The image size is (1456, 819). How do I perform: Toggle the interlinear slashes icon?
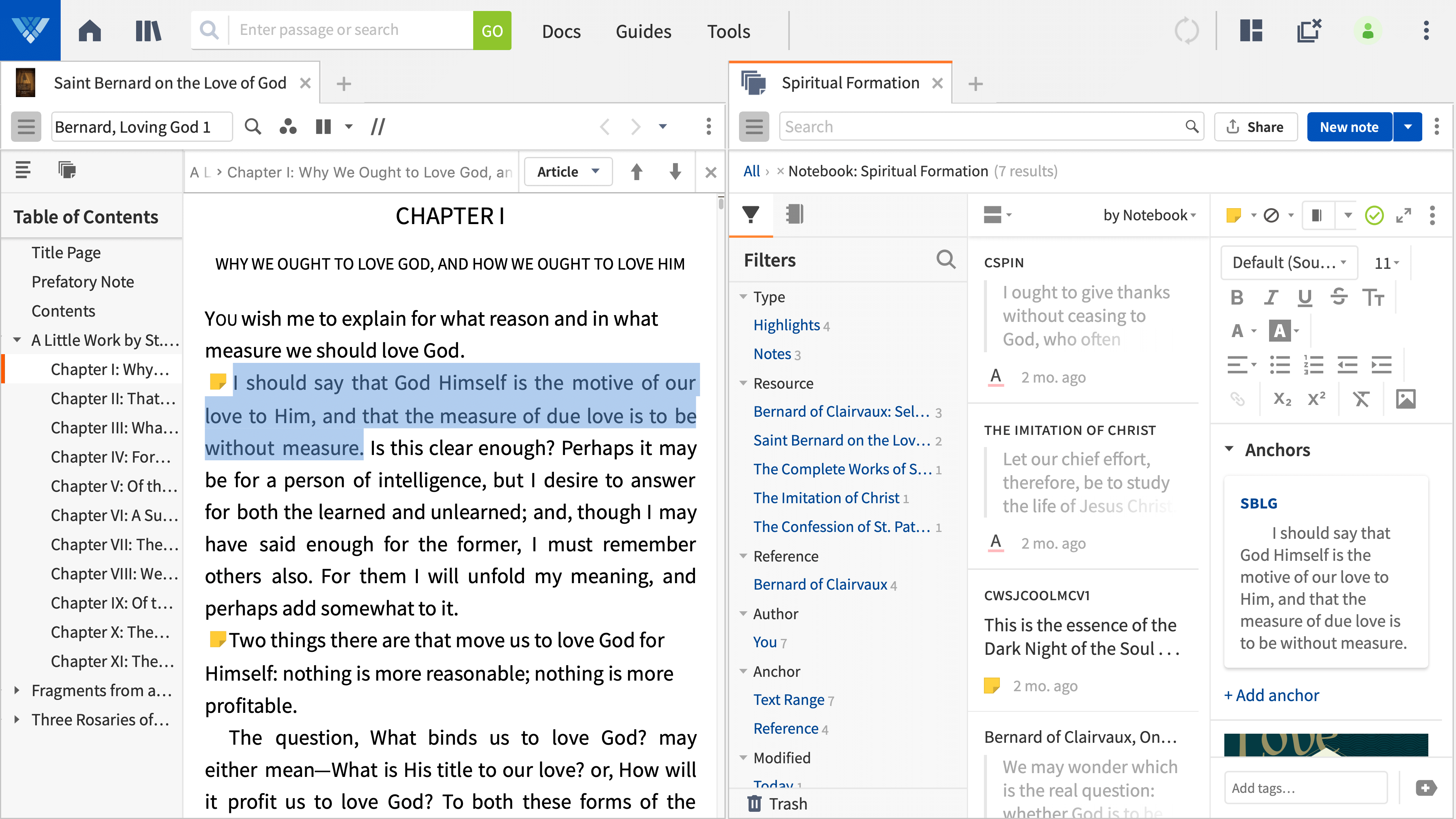[378, 127]
